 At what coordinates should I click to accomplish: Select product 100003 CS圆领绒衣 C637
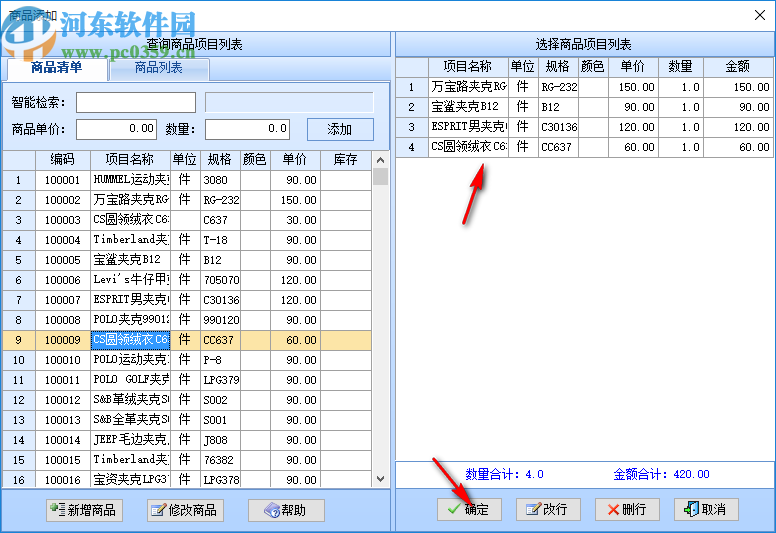click(x=187, y=220)
